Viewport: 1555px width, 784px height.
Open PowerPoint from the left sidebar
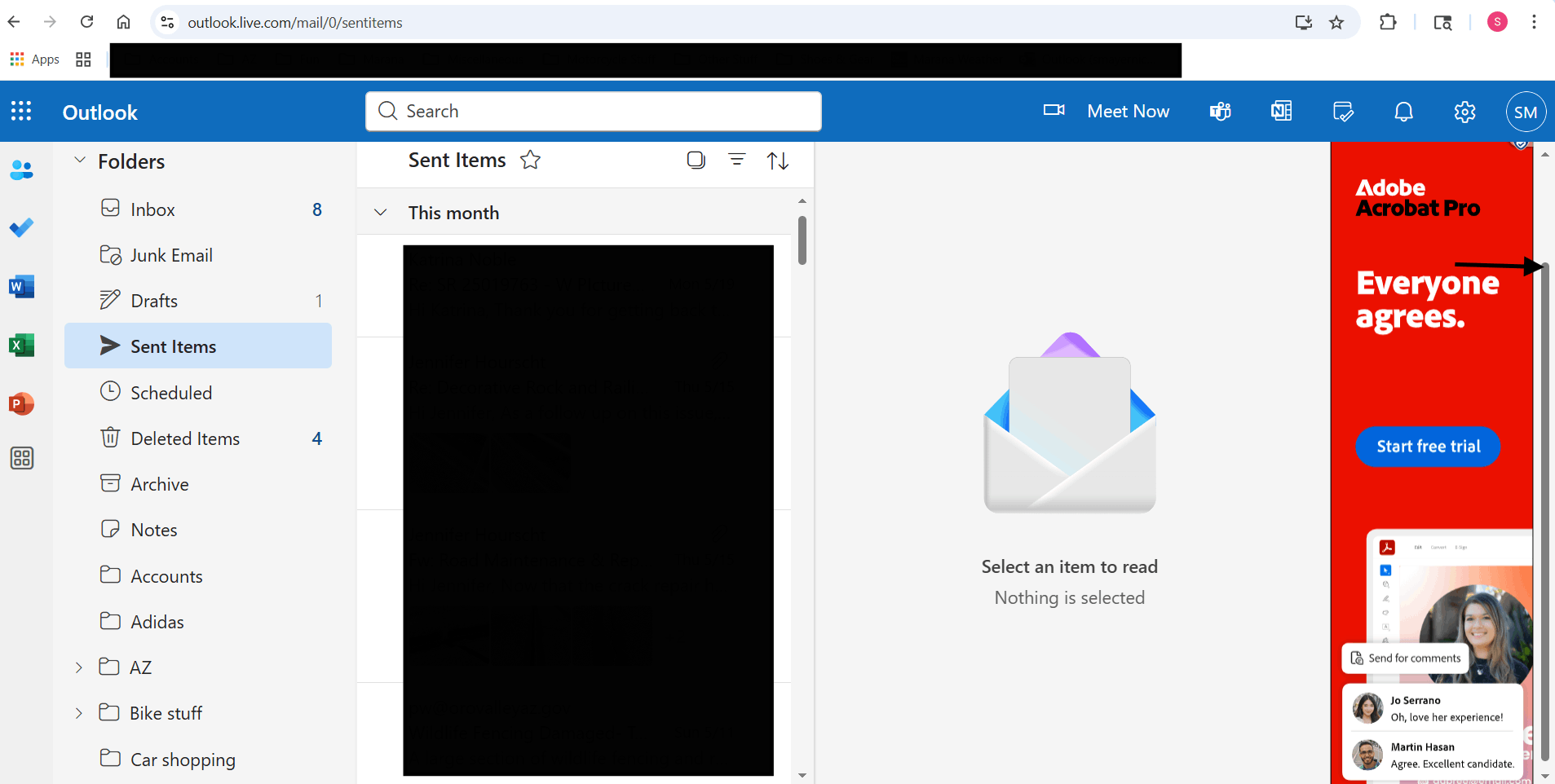click(x=20, y=403)
